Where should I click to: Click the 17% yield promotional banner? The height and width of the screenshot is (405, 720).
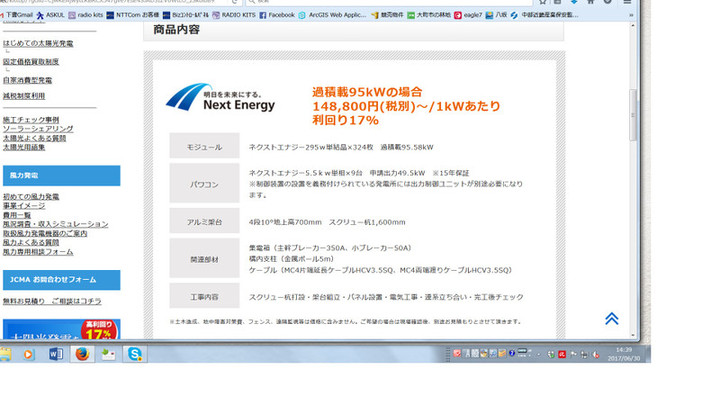click(61, 328)
